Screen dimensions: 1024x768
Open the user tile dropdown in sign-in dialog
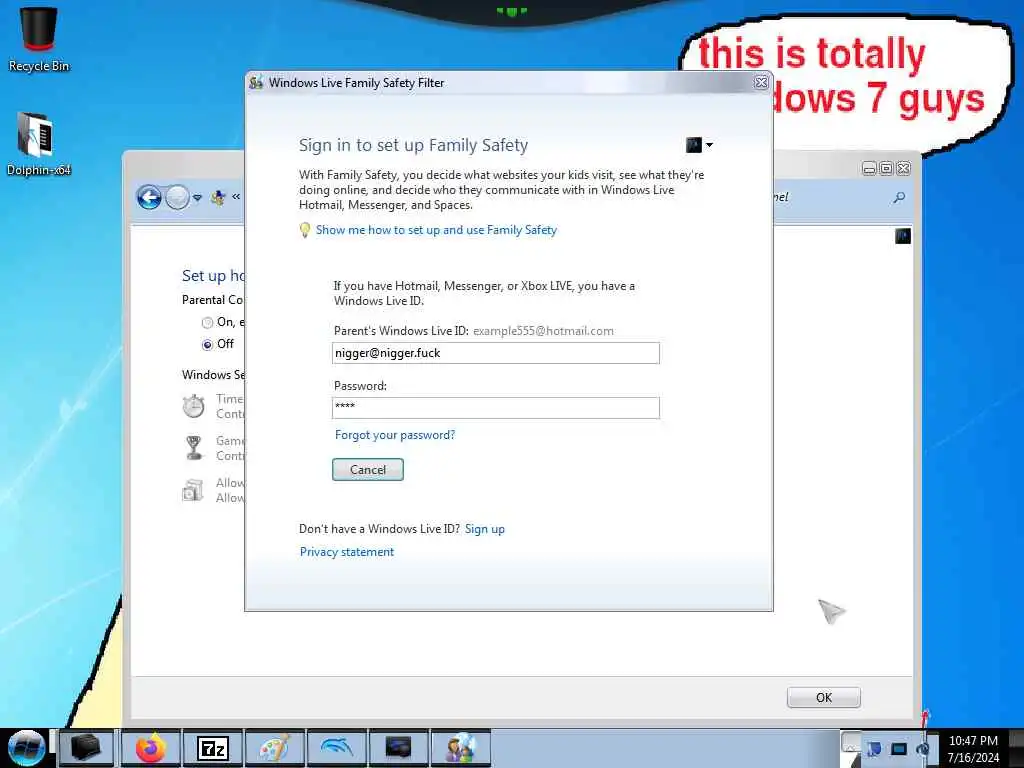tap(709, 145)
